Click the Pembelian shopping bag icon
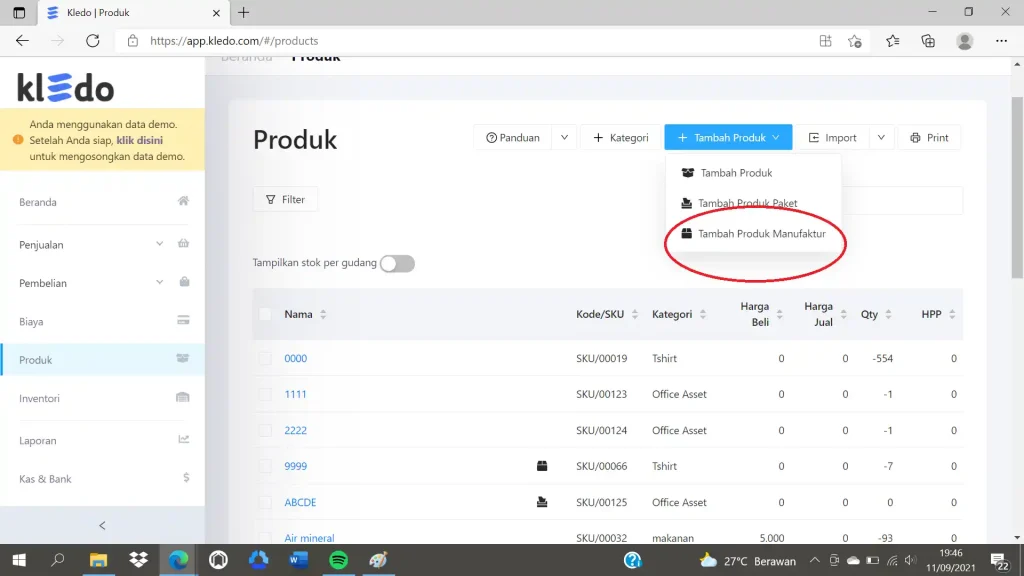Screen dimensions: 1024x576 [x=184, y=282]
